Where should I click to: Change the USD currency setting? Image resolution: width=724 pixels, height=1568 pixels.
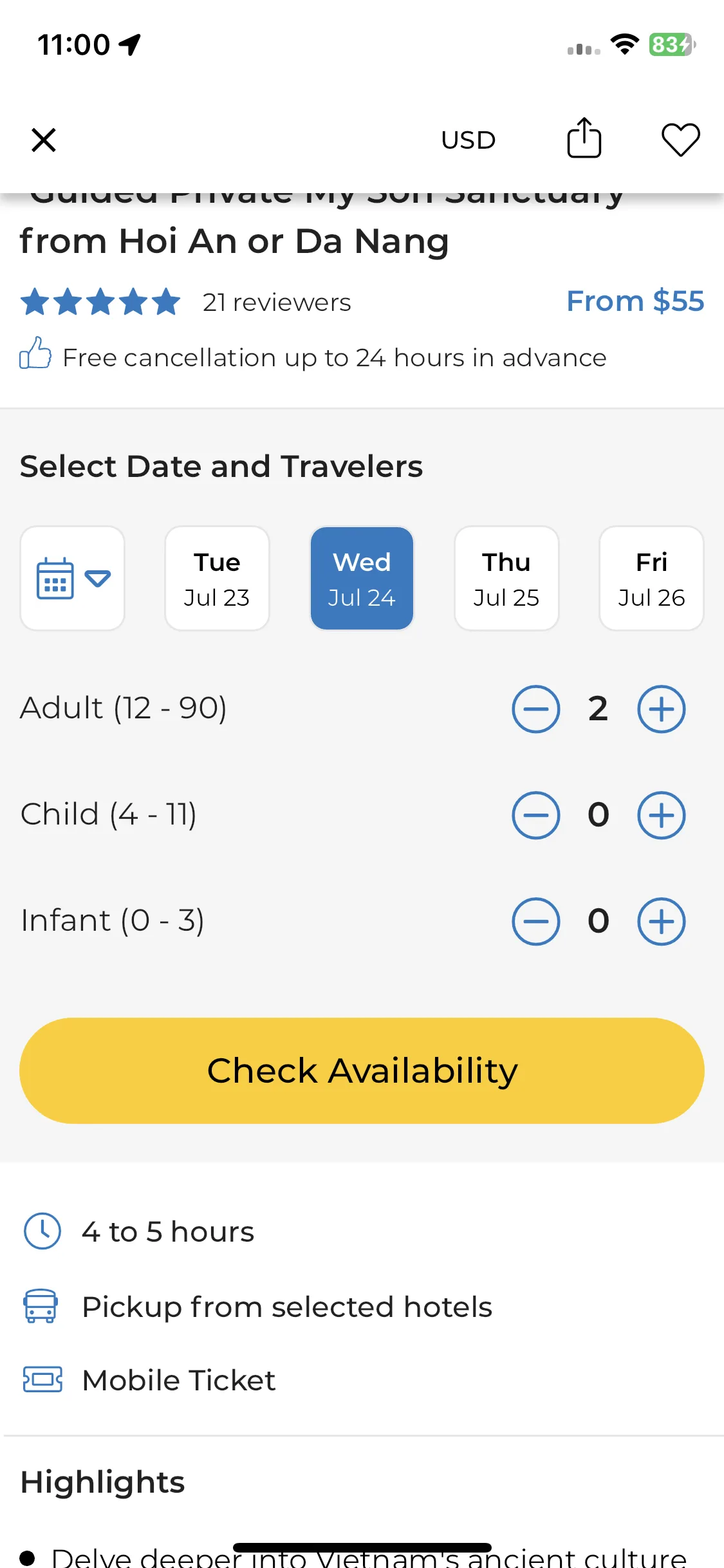[469, 140]
